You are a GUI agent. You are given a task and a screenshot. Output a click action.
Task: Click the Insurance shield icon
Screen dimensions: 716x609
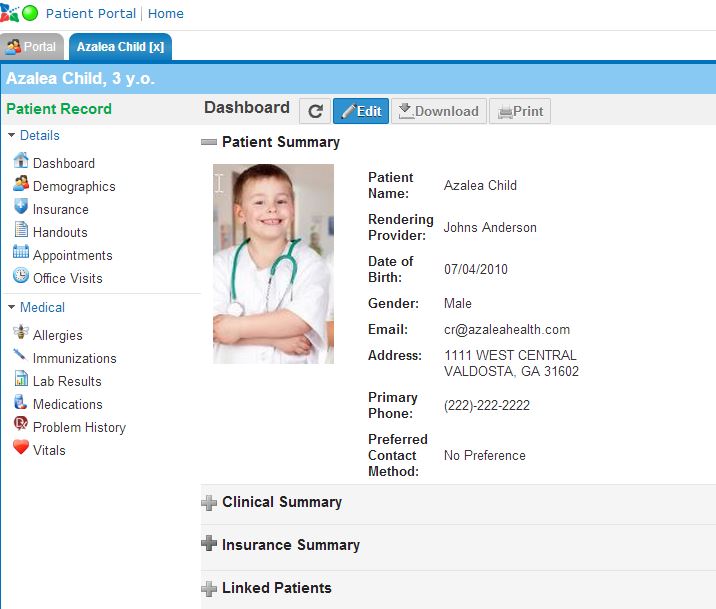pyautogui.click(x=21, y=206)
